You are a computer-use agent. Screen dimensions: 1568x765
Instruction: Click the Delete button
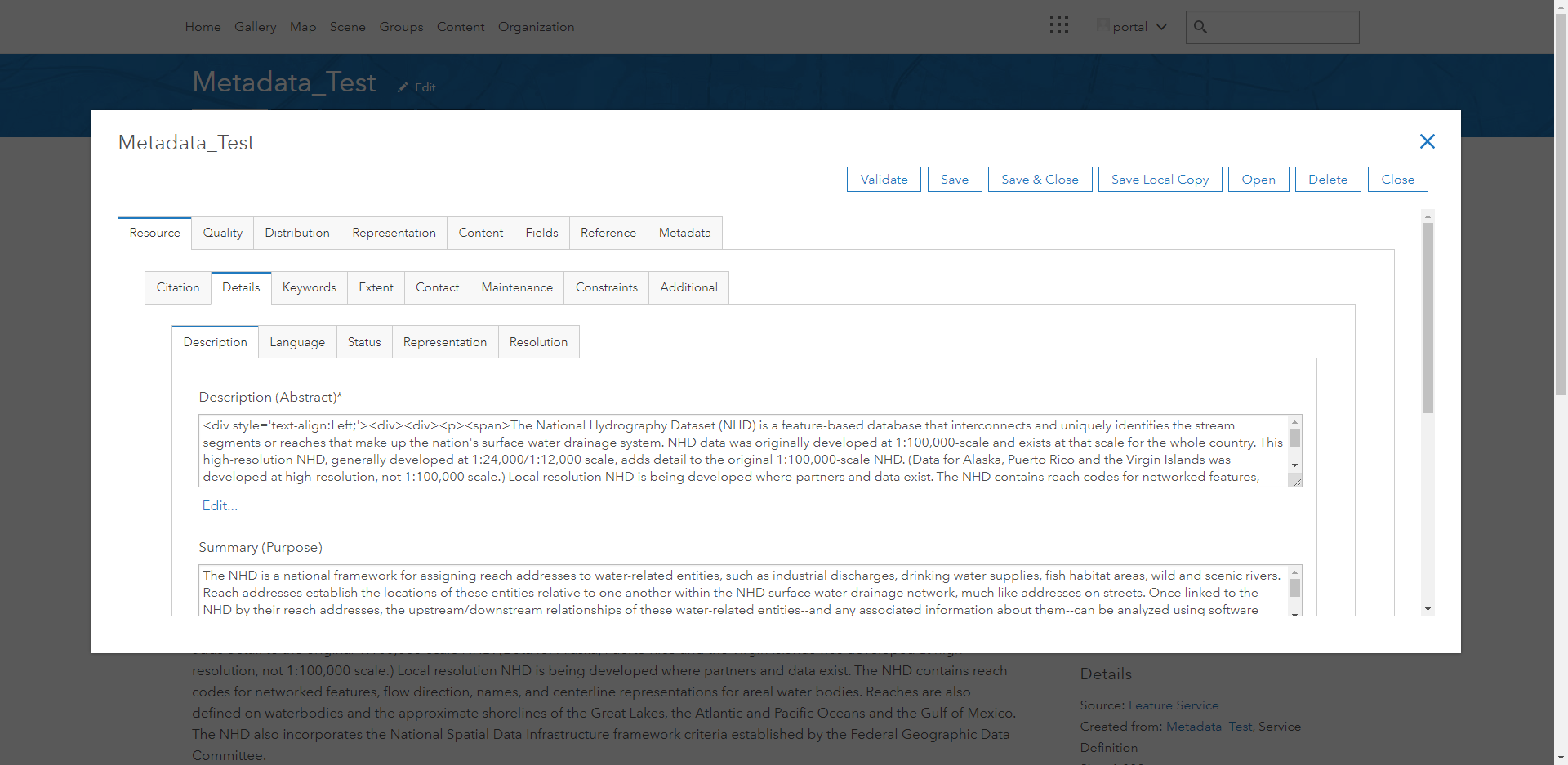pyautogui.click(x=1328, y=180)
